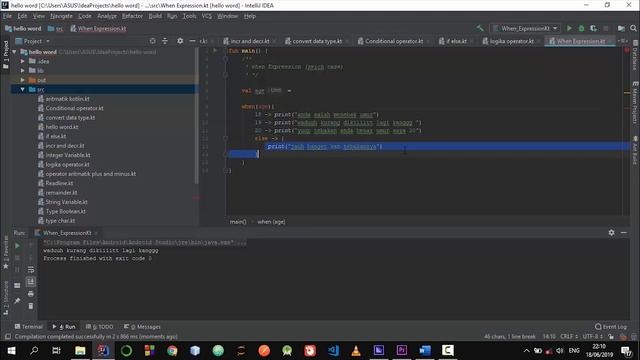Open File Explorer from the taskbar
This screenshot has width=640, height=360.
[80, 351]
